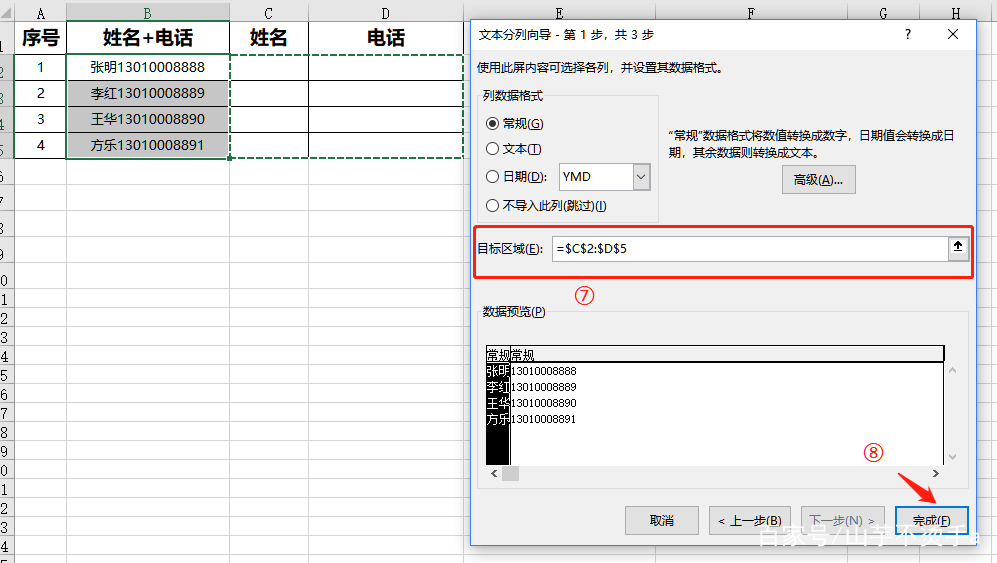This screenshot has width=997, height=563.
Task: Click empty 姓名 cell in 张明 row
Action: (269, 67)
